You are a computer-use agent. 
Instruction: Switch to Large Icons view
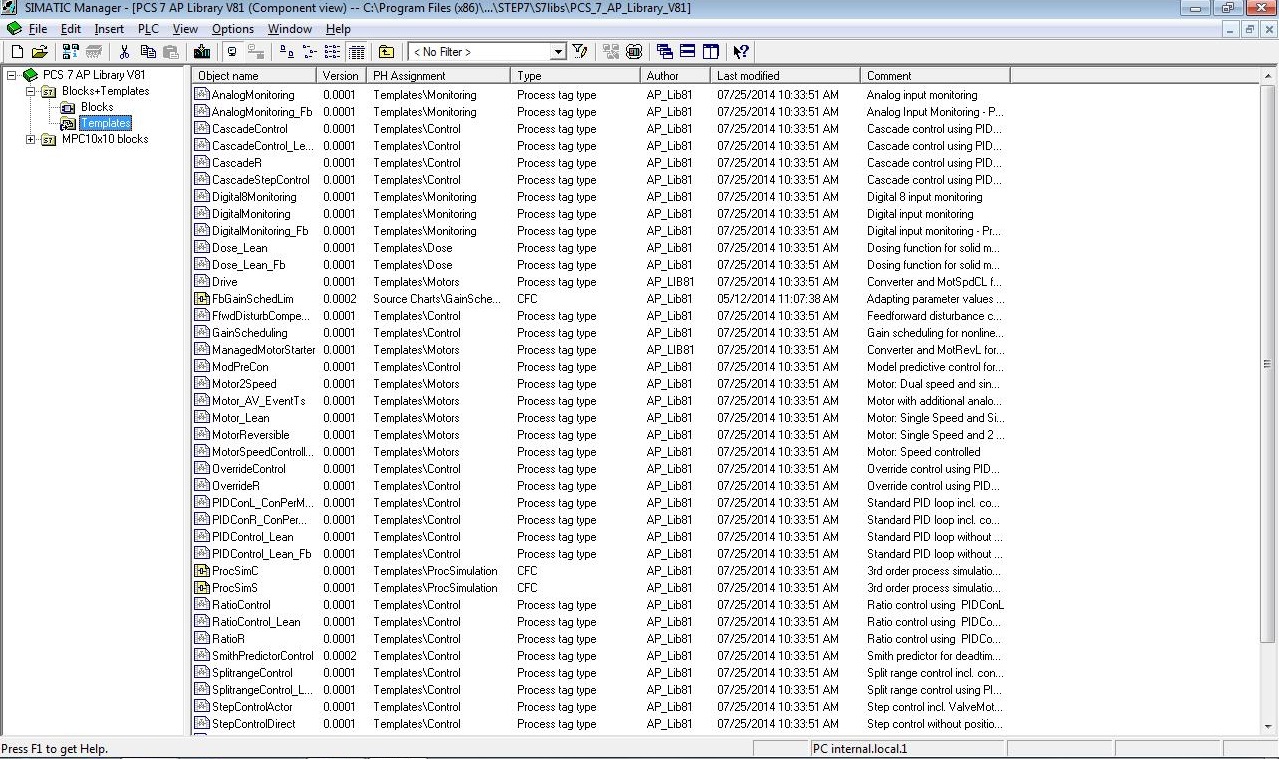tap(285, 52)
